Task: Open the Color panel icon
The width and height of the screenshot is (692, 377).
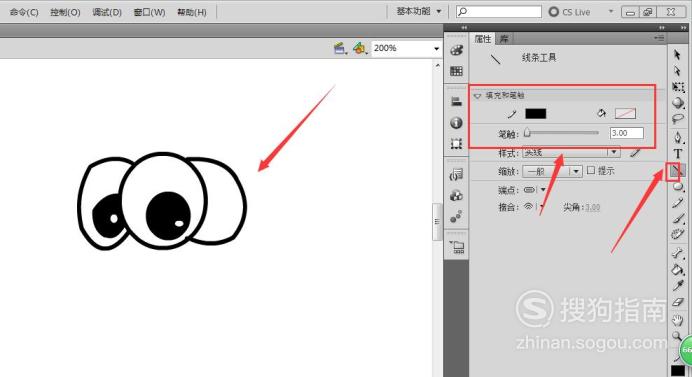Action: click(x=456, y=50)
